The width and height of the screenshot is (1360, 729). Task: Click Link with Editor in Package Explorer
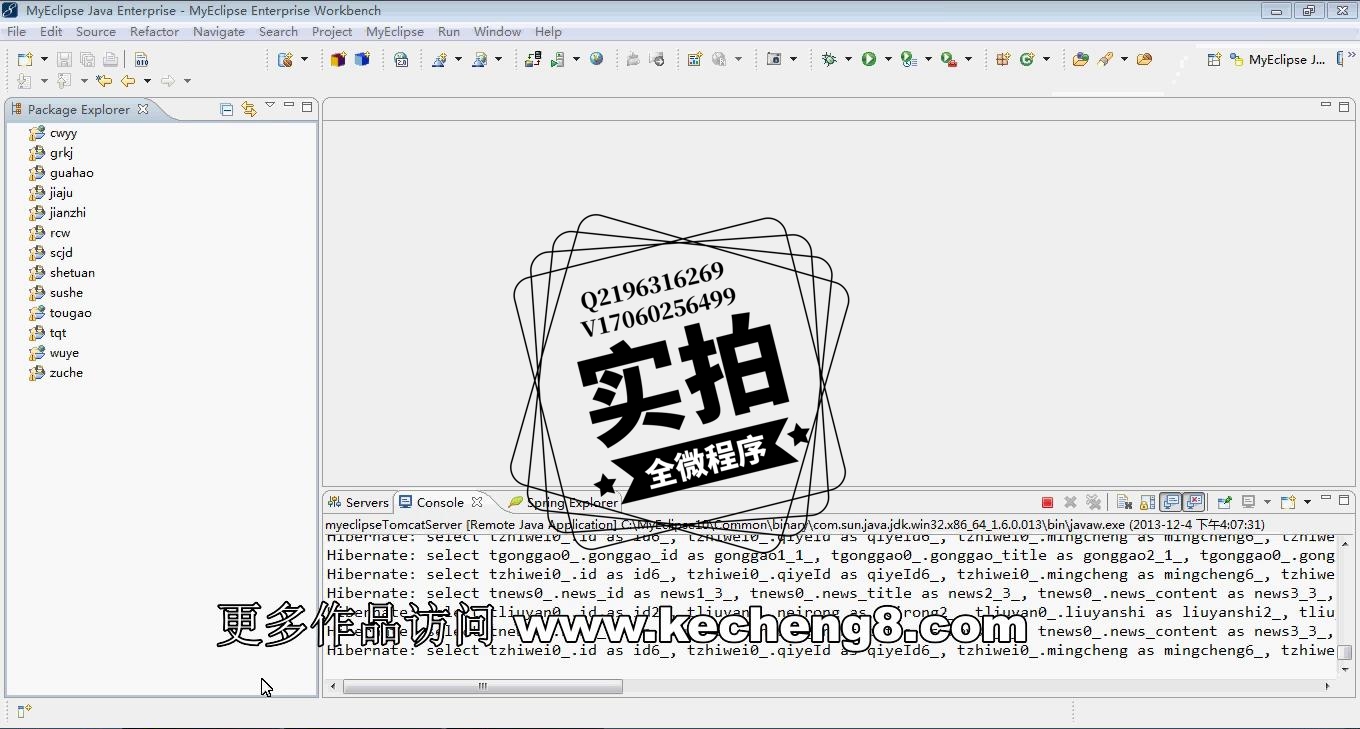coord(248,109)
